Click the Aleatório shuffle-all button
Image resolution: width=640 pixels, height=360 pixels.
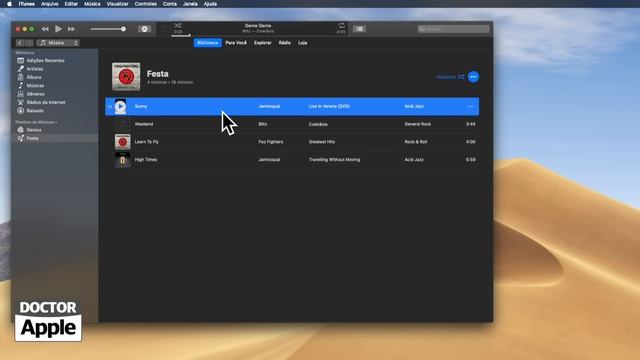(x=450, y=77)
